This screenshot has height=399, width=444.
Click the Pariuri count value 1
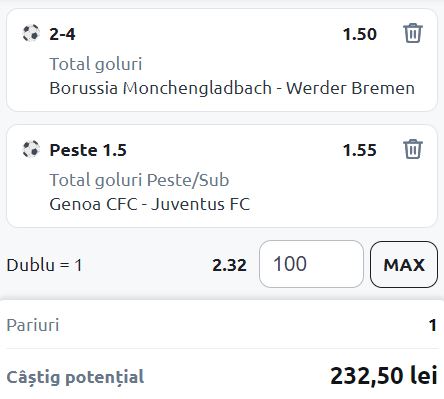pos(433,325)
